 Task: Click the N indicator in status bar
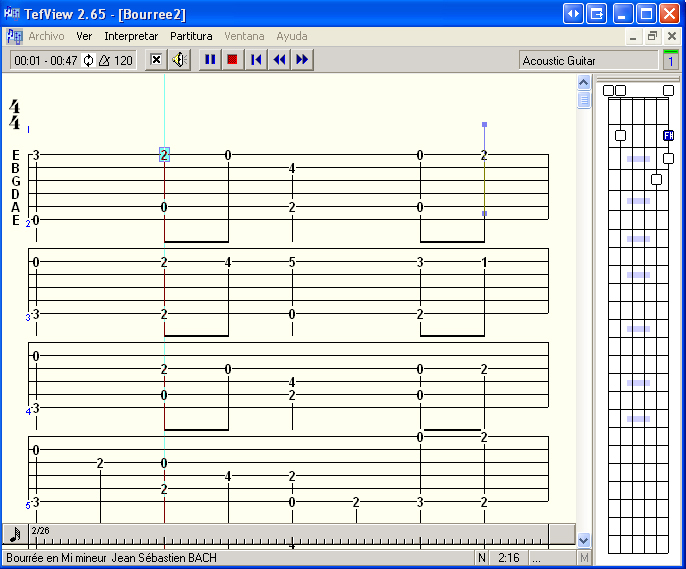tap(482, 558)
